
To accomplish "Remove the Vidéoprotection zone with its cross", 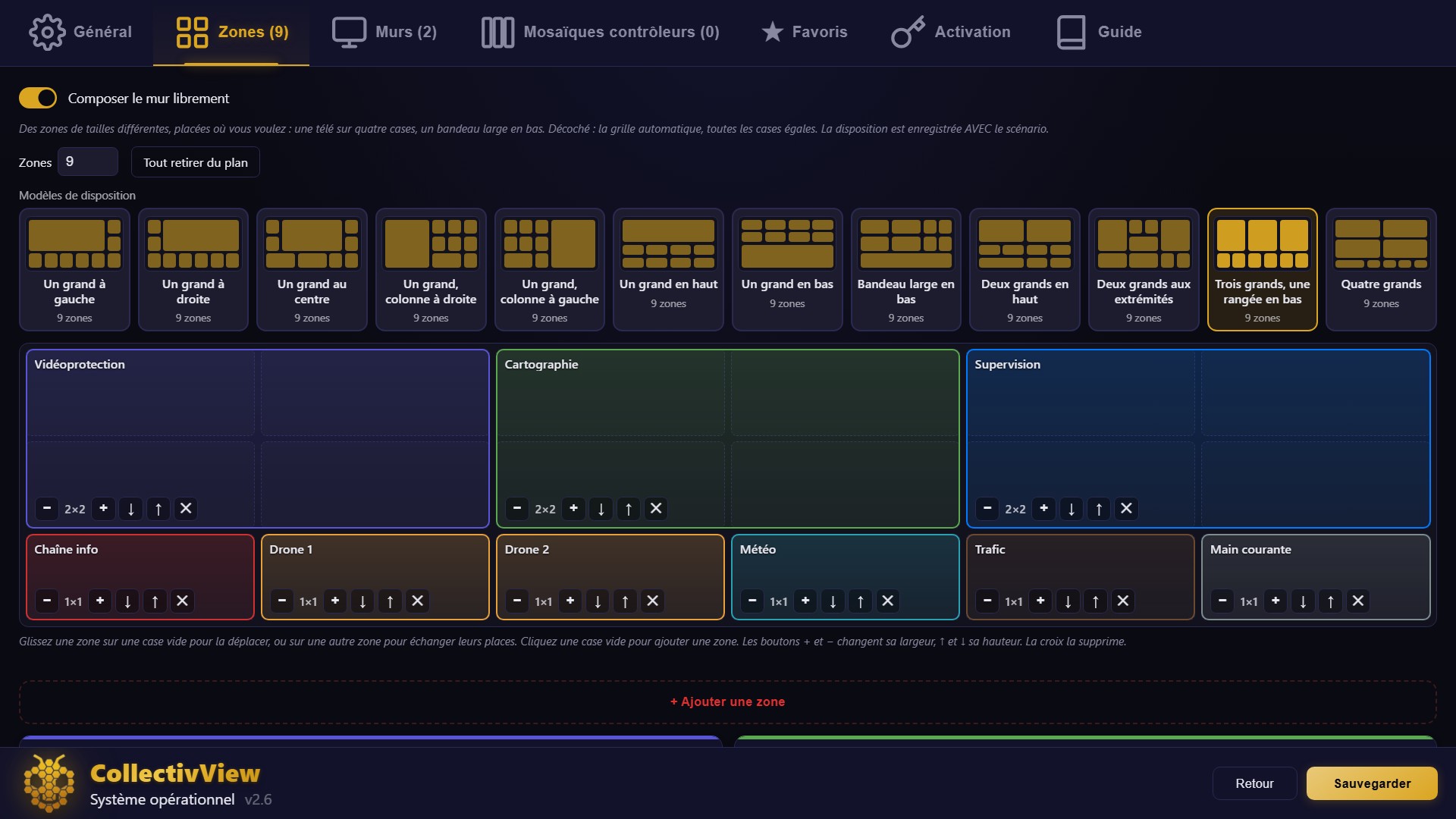I will tap(186, 508).
